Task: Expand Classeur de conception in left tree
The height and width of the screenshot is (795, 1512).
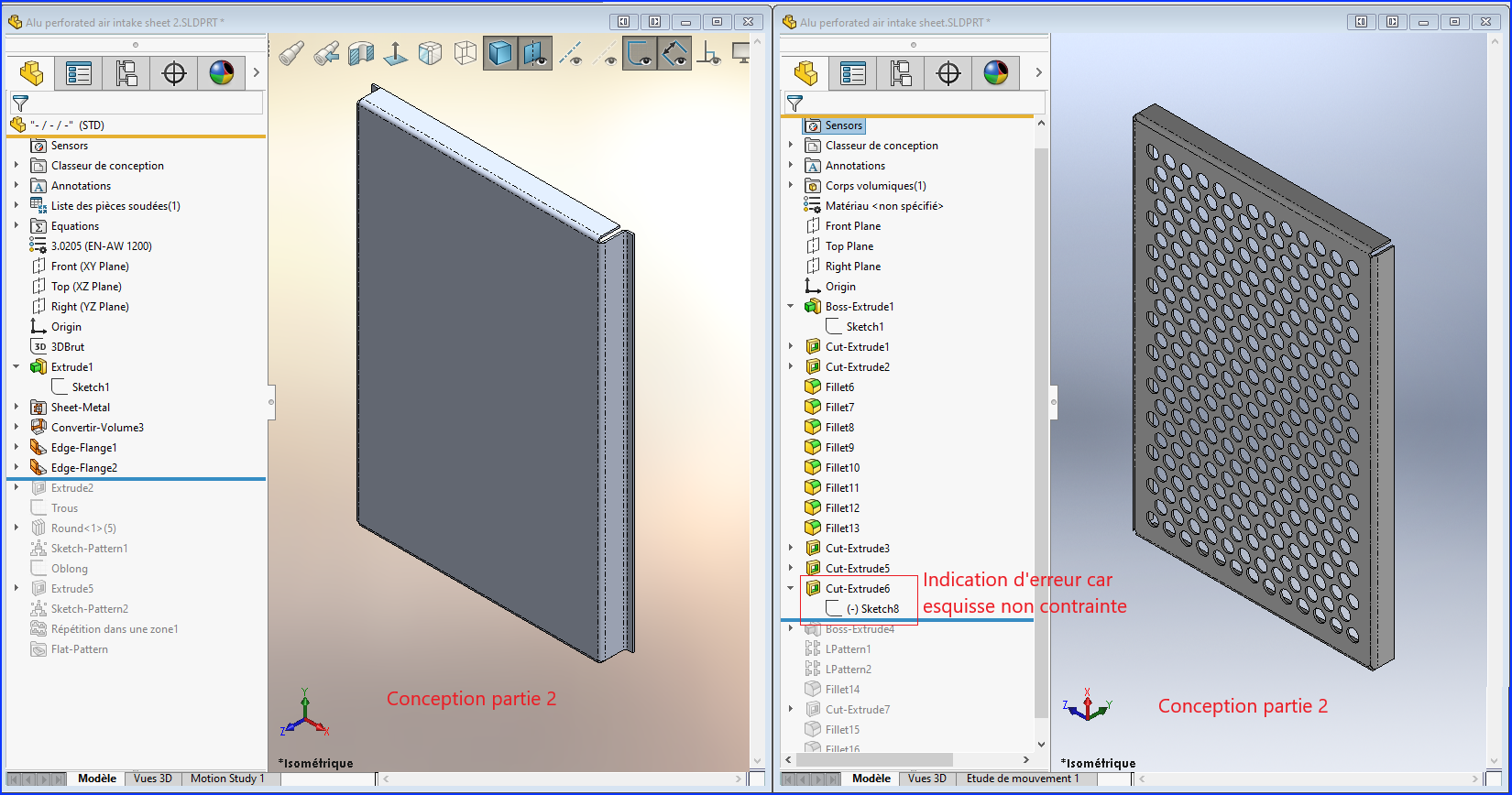Action: point(16,166)
